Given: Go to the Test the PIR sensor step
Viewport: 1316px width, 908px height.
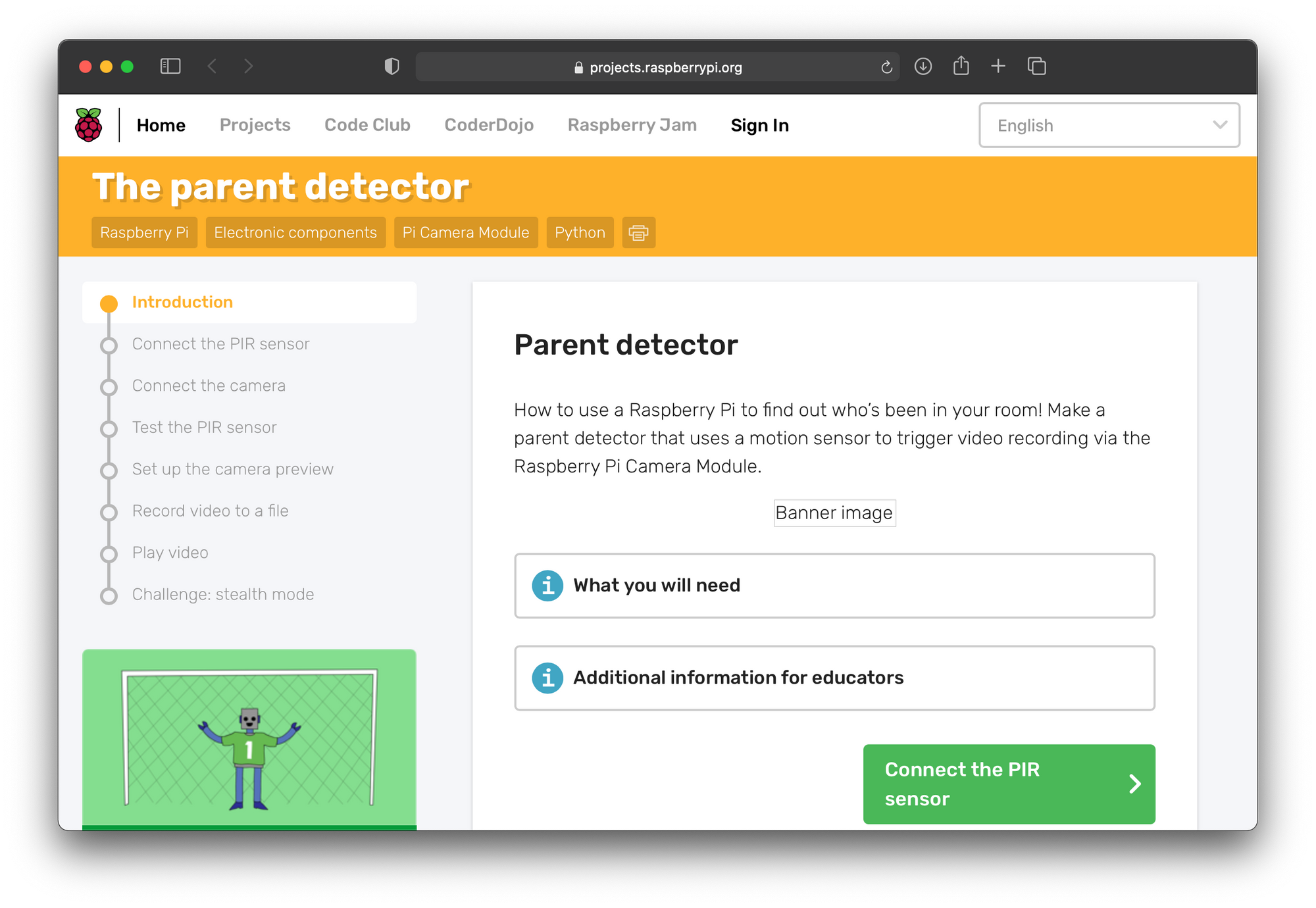Looking at the screenshot, I should coord(204,428).
